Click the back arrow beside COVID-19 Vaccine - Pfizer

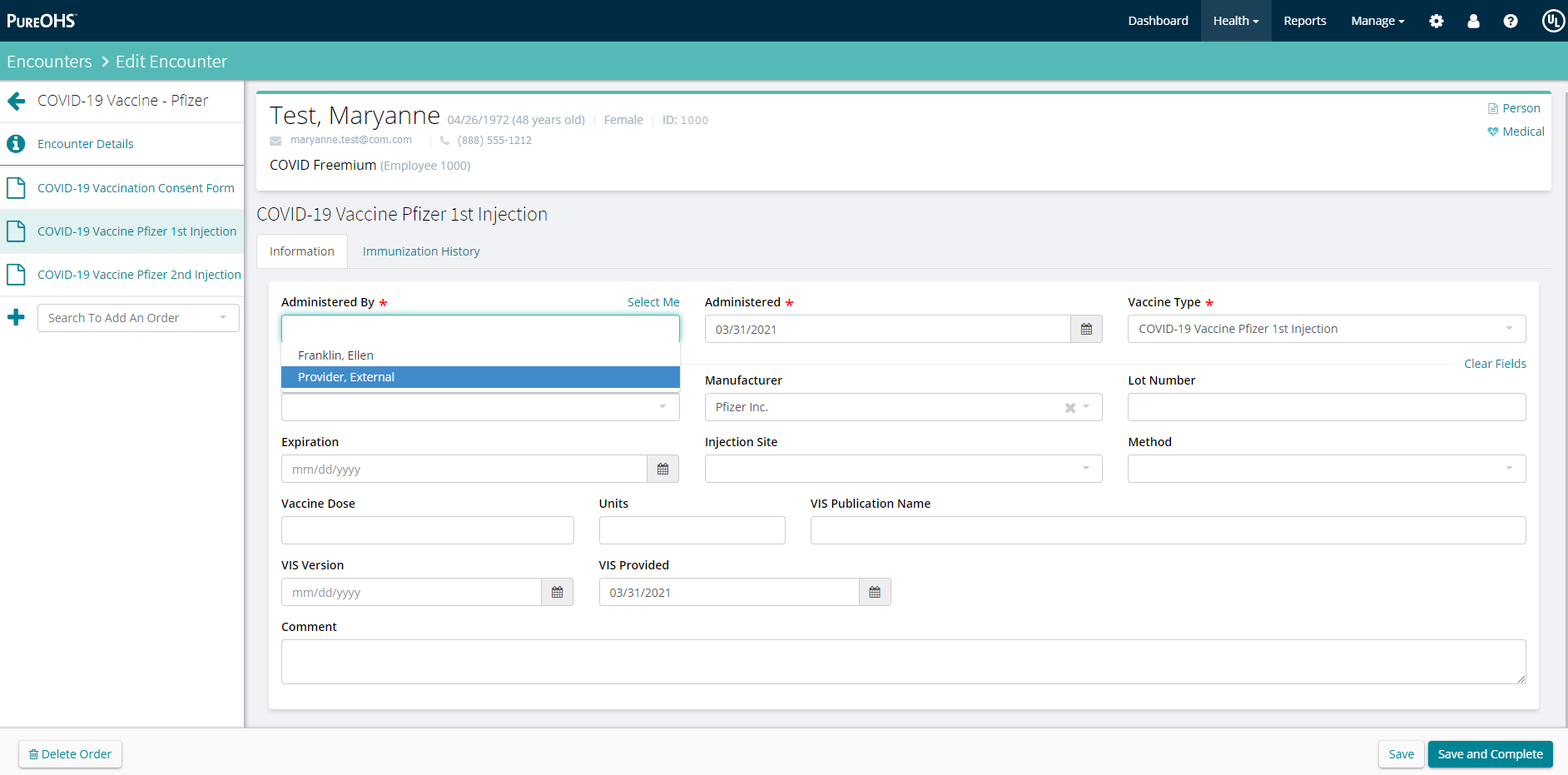pyautogui.click(x=17, y=101)
